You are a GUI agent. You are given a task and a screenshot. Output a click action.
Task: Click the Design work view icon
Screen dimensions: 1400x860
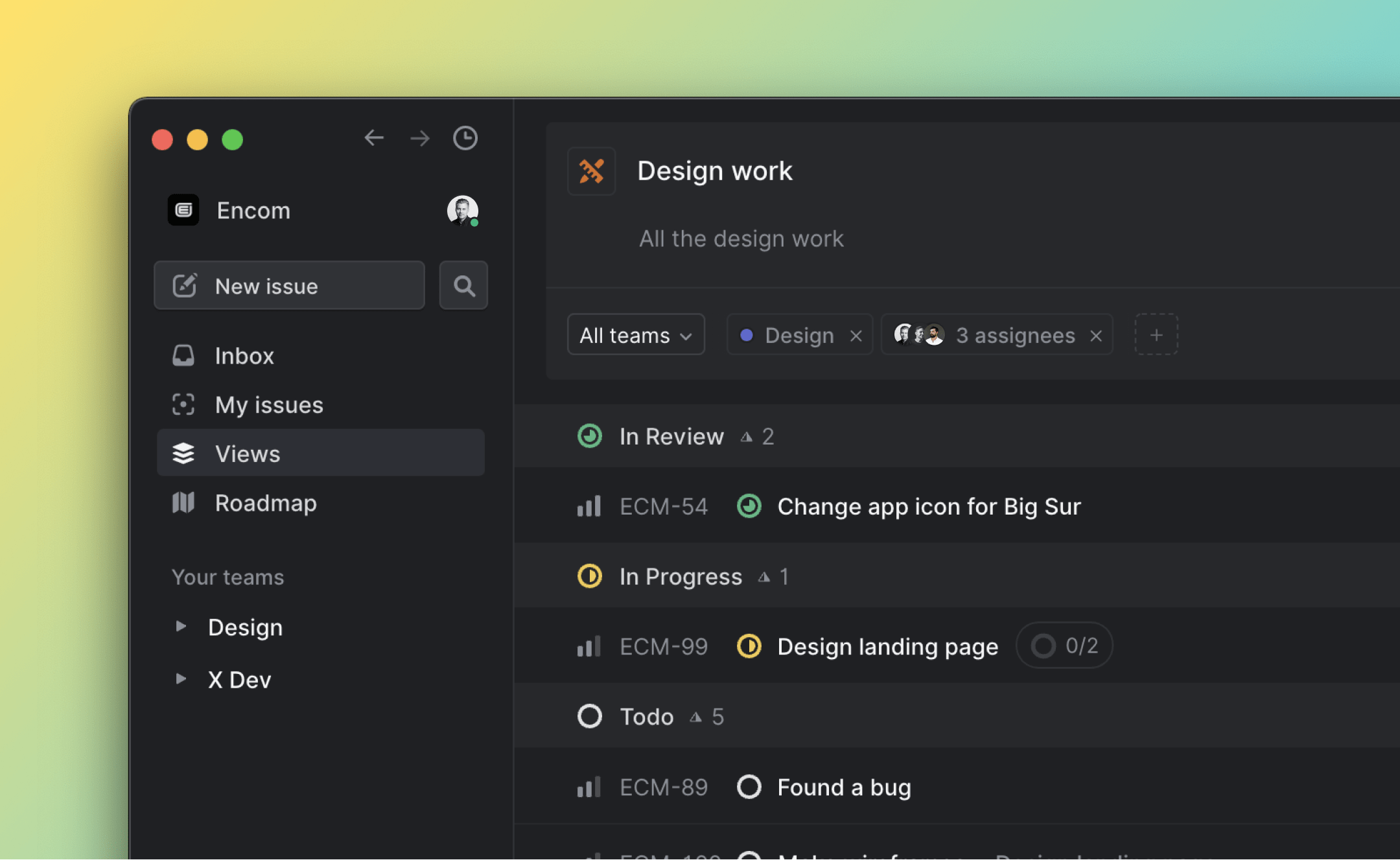(x=591, y=172)
